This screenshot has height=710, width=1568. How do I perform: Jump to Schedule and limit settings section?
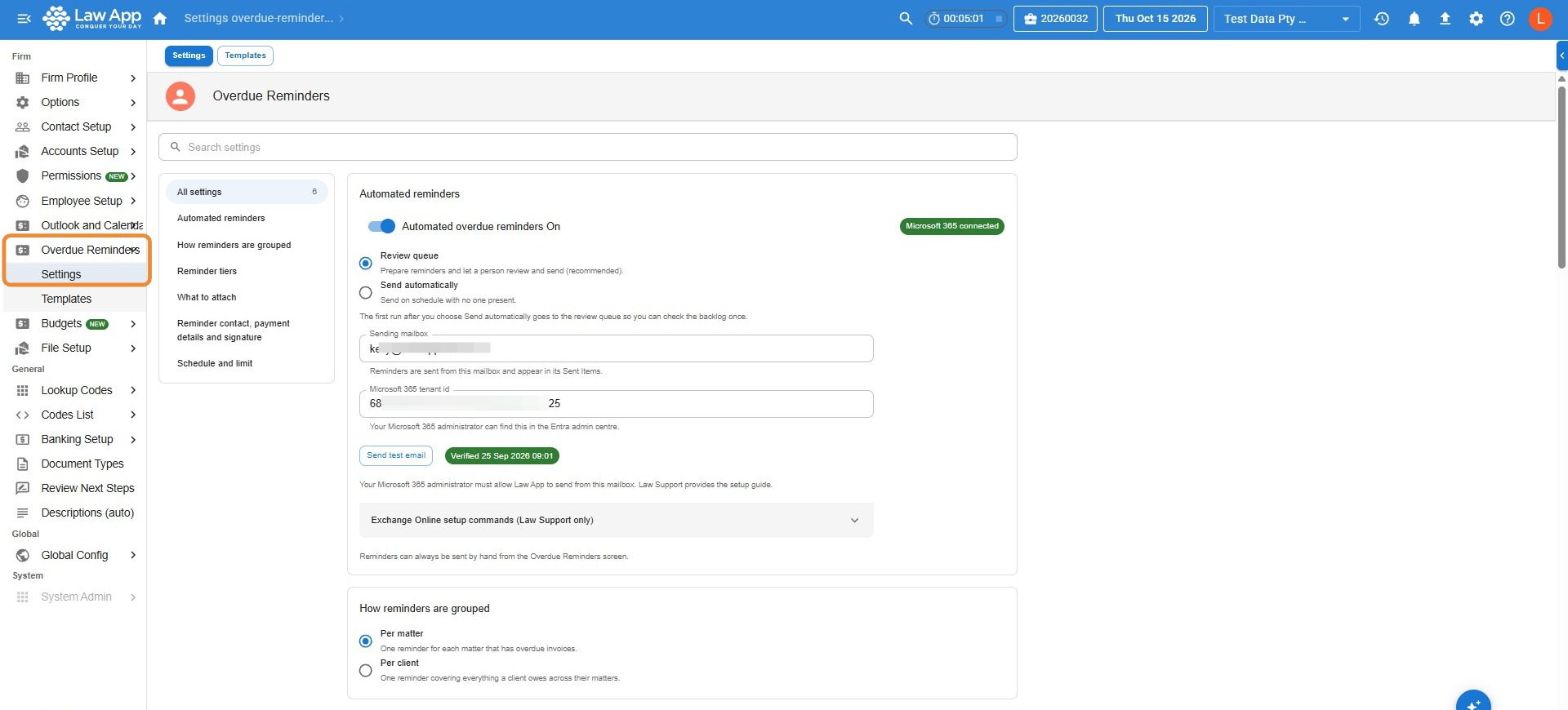click(x=215, y=363)
